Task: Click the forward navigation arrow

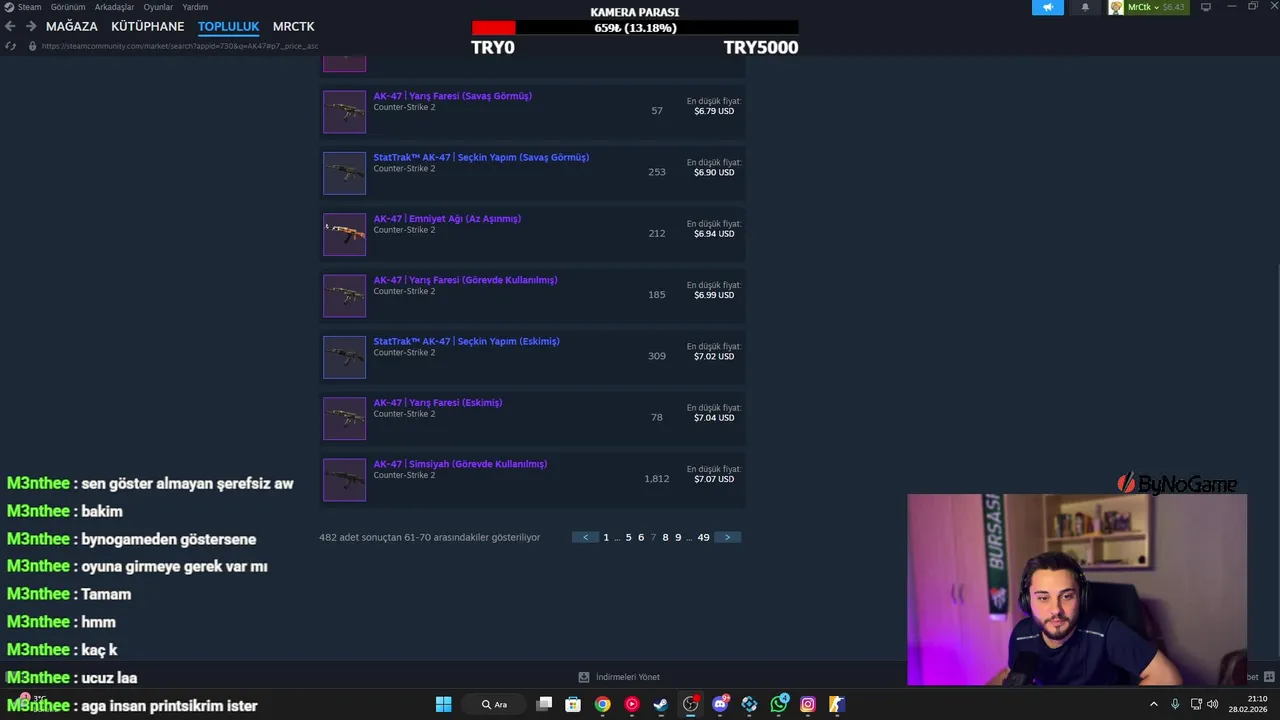Action: click(31, 26)
